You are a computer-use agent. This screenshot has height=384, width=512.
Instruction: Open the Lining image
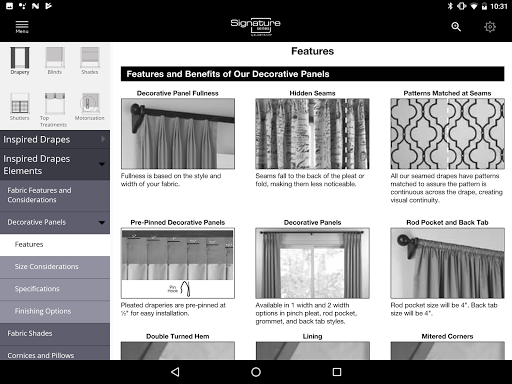coord(312,351)
